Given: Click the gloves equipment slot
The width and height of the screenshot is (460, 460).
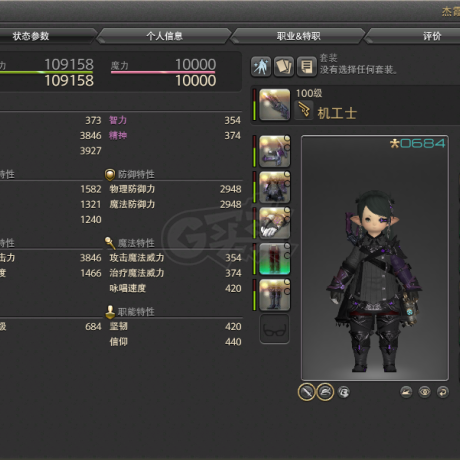Looking at the screenshot, I should click(x=275, y=223).
